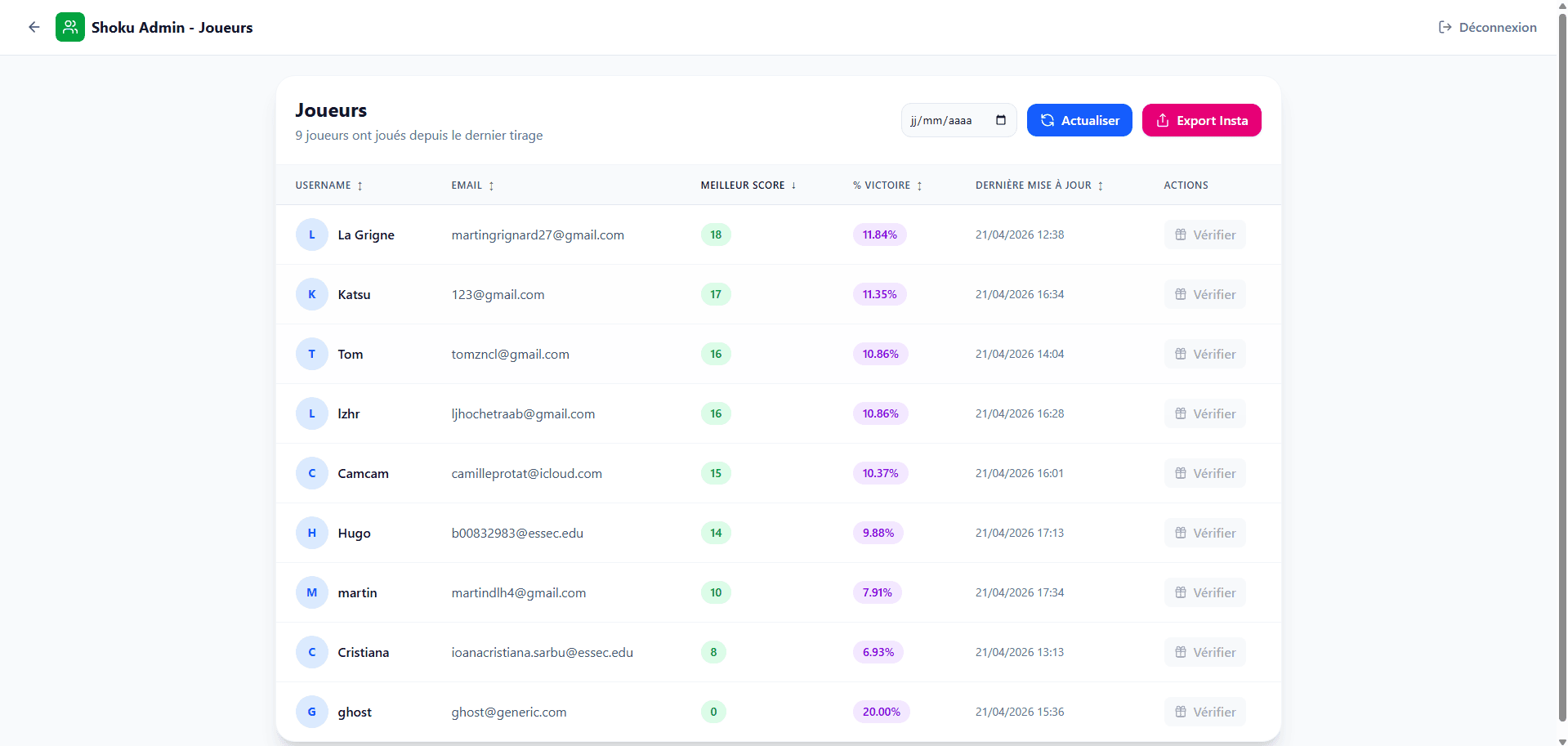Click the 20.00% victory badge
This screenshot has width=1568, height=746.
pyautogui.click(x=882, y=712)
